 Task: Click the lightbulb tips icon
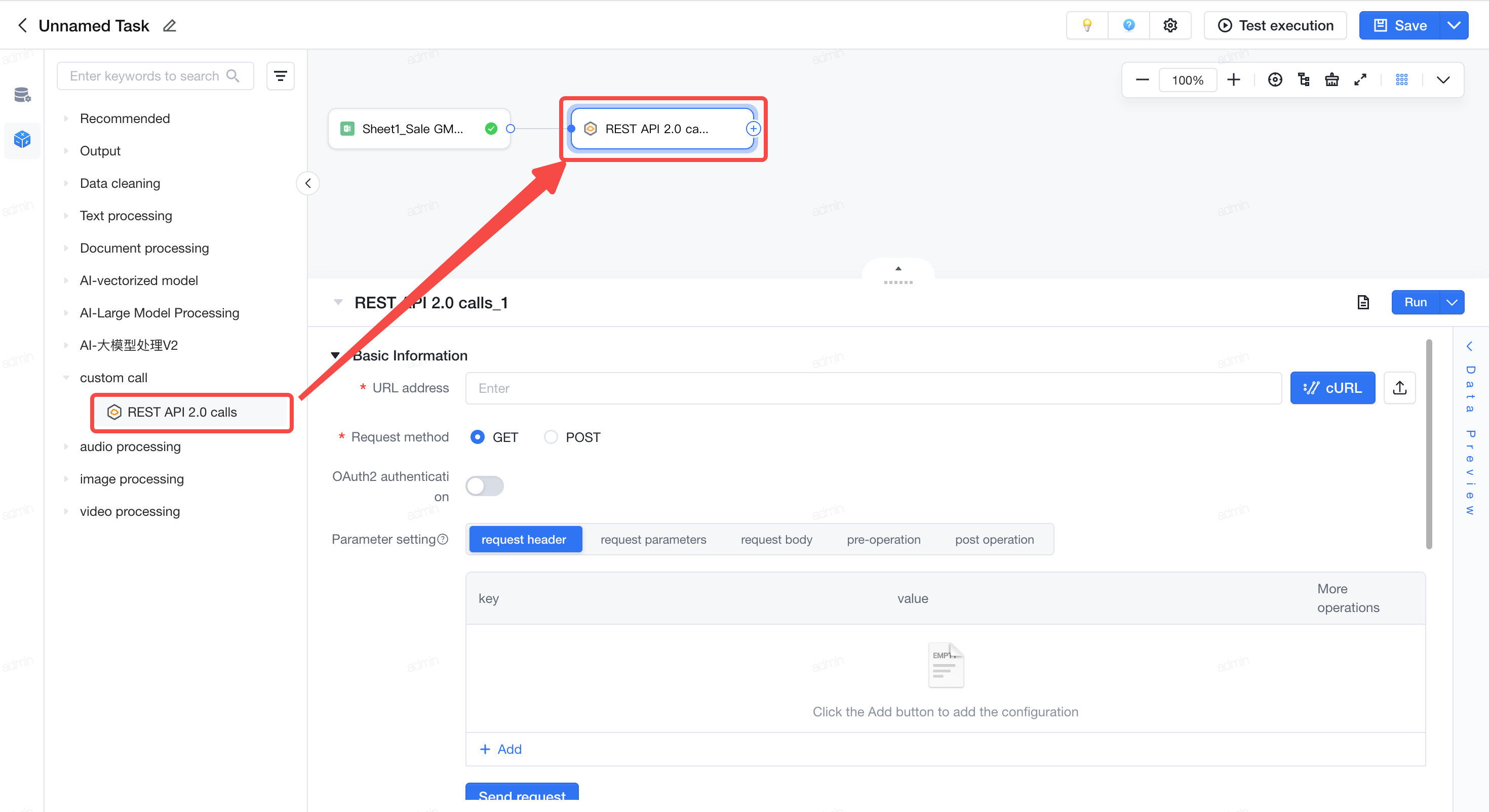tap(1087, 25)
